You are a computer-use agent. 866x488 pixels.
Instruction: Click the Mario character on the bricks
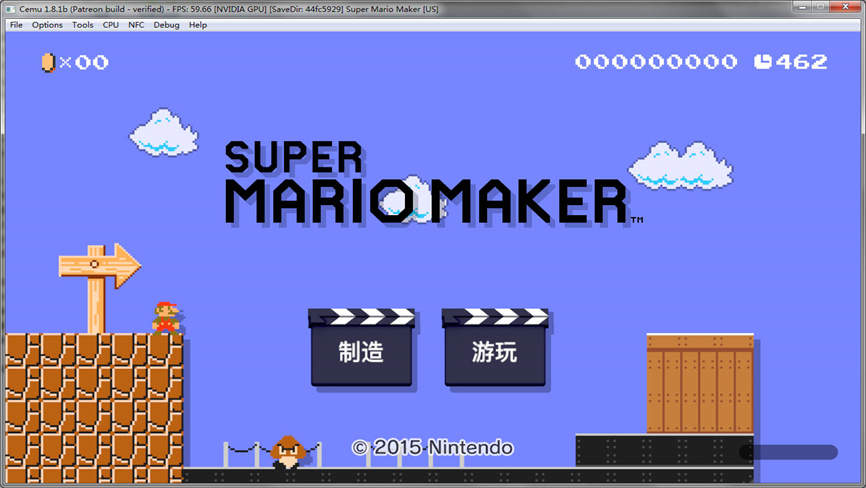[166, 317]
